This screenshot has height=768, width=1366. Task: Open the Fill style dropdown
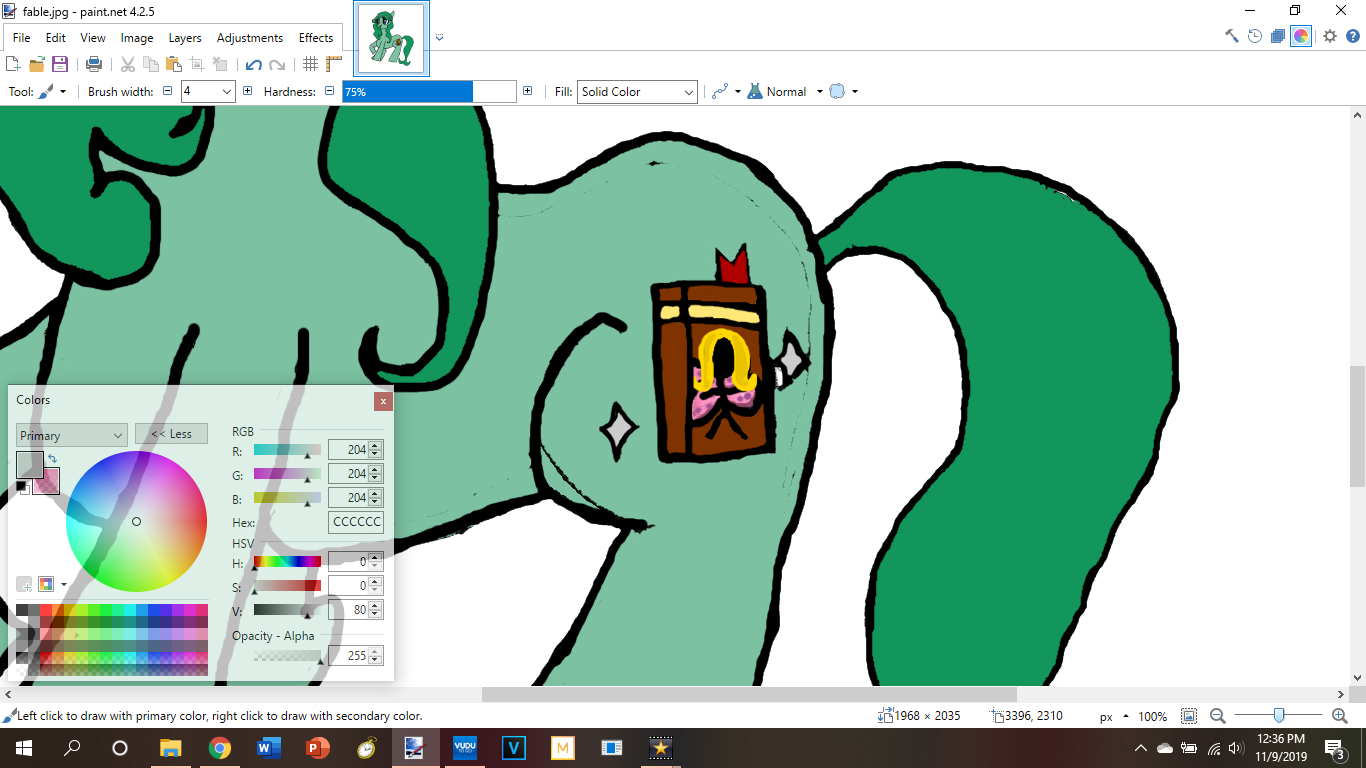point(637,92)
